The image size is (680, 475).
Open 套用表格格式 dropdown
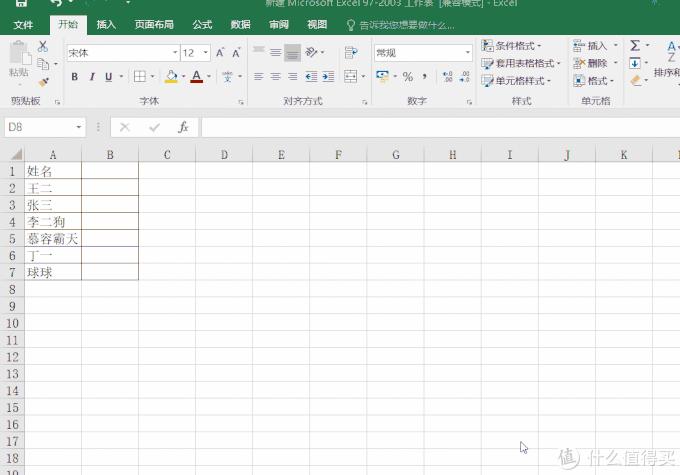[521, 63]
